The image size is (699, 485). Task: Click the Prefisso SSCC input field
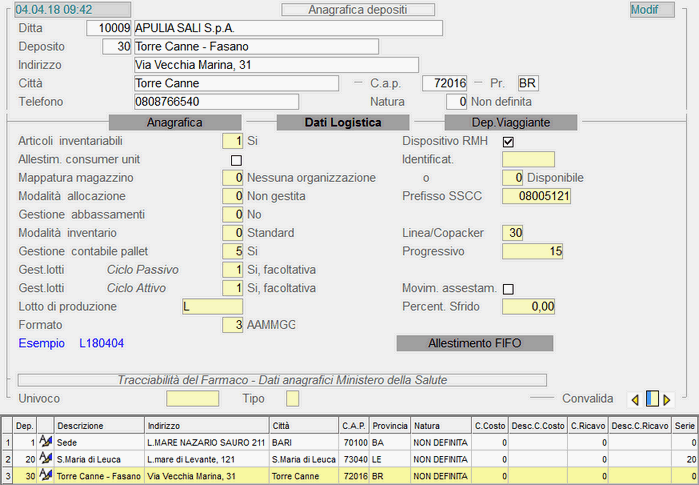(537, 196)
